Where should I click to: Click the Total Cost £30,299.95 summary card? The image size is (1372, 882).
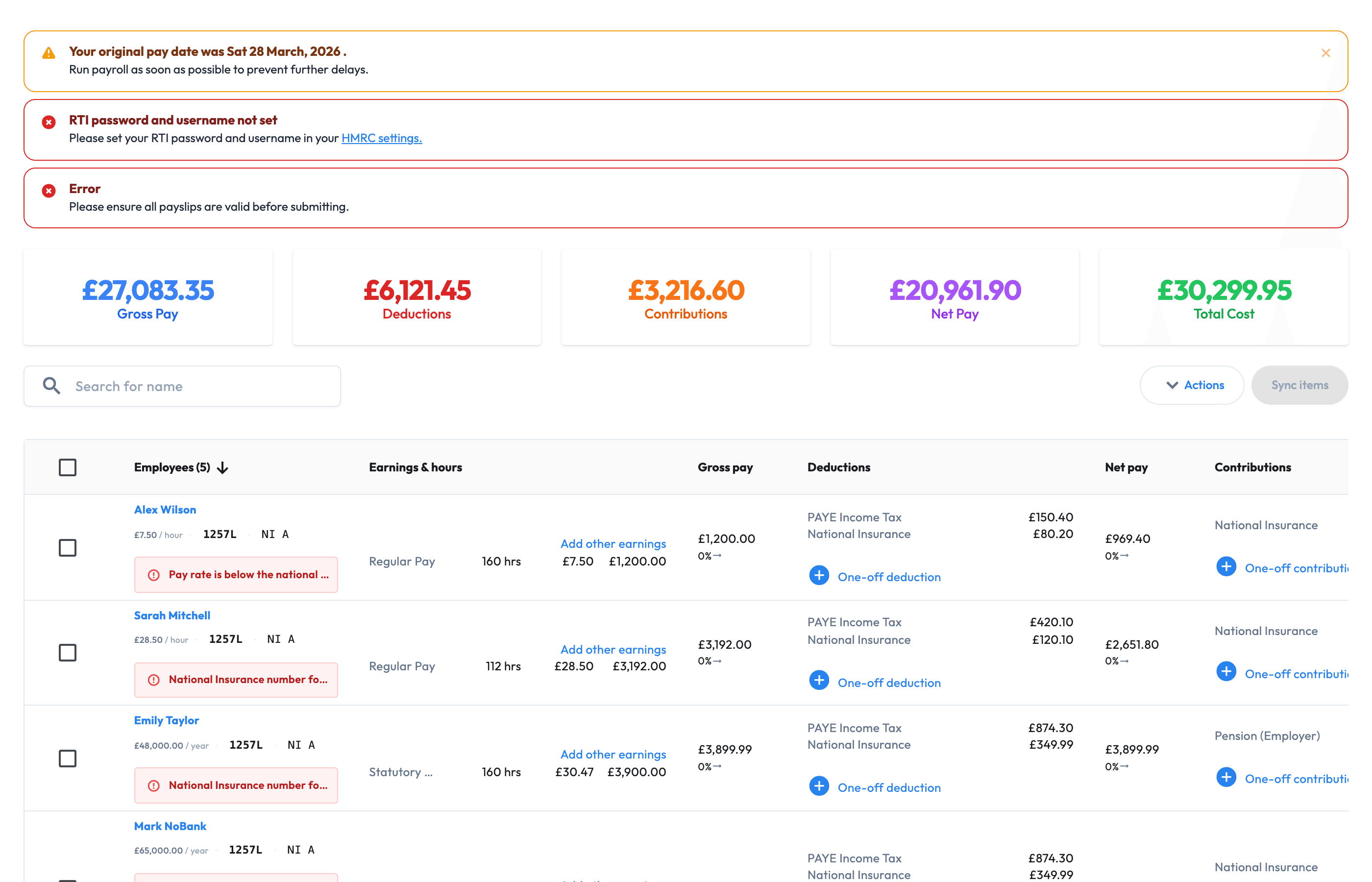[x=1224, y=297]
